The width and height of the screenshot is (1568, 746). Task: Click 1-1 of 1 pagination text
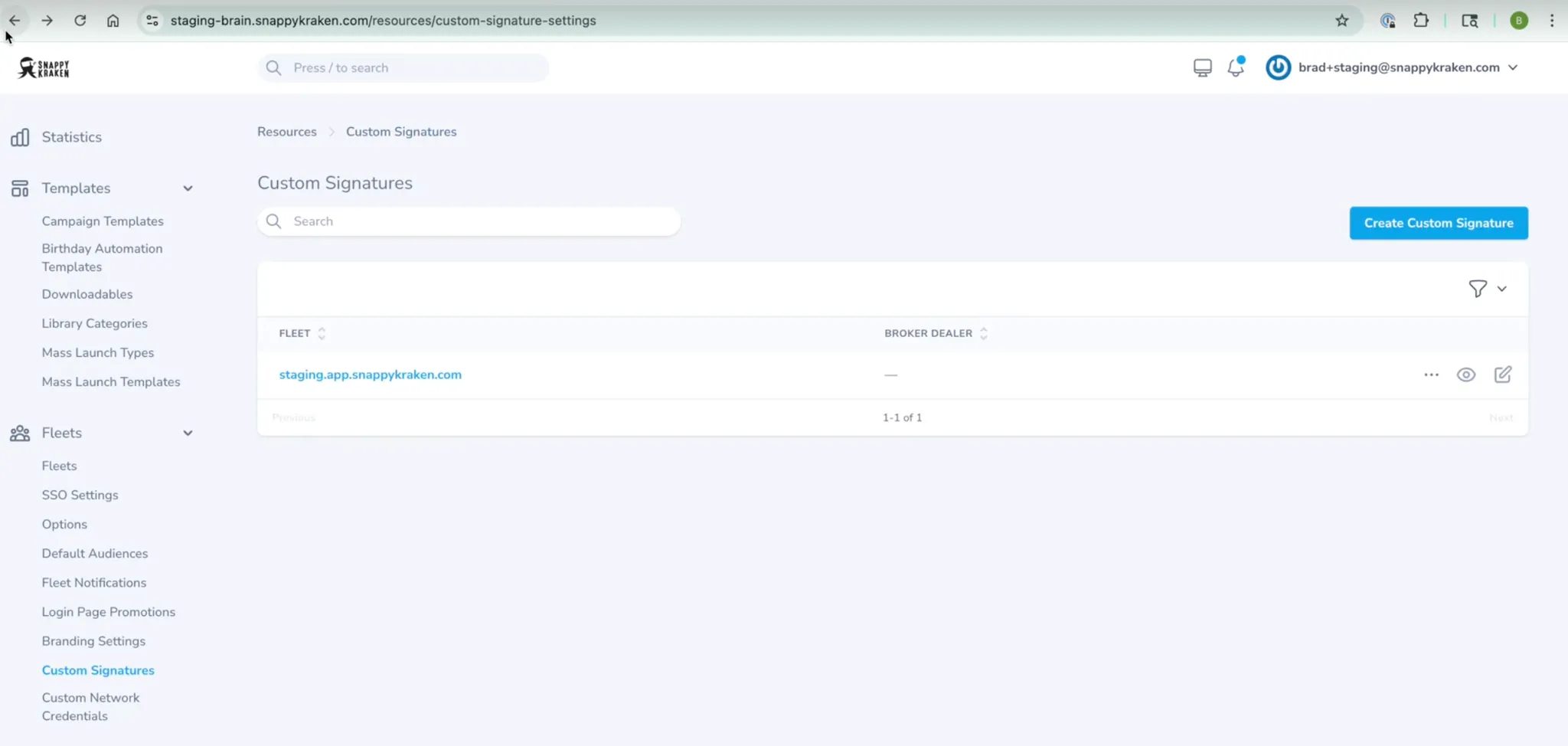pyautogui.click(x=902, y=417)
